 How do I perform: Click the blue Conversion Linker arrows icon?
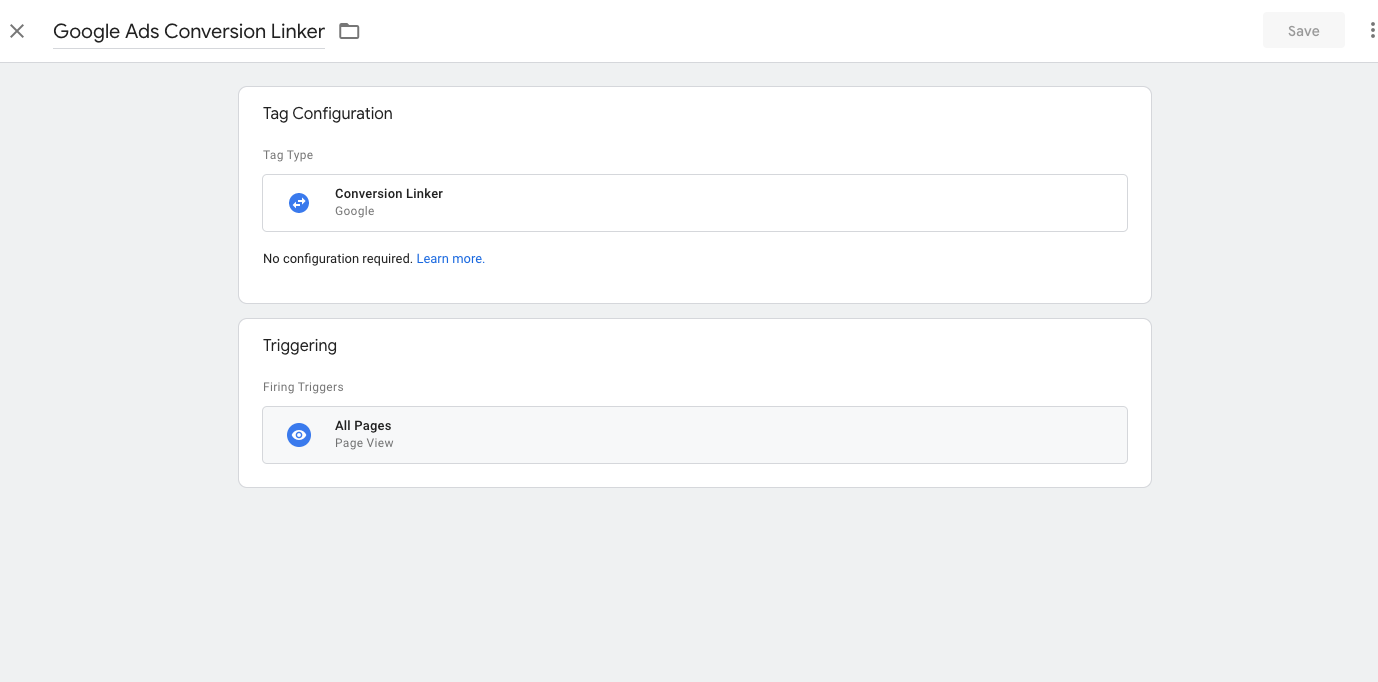(299, 203)
